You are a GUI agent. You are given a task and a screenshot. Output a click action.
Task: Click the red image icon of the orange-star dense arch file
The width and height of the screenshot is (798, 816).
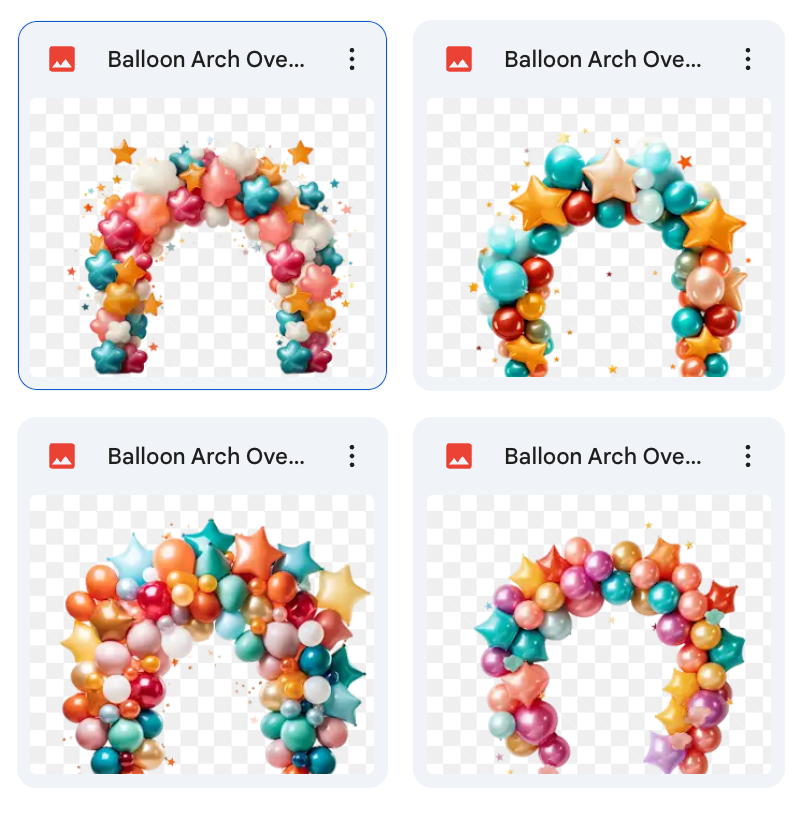(62, 456)
